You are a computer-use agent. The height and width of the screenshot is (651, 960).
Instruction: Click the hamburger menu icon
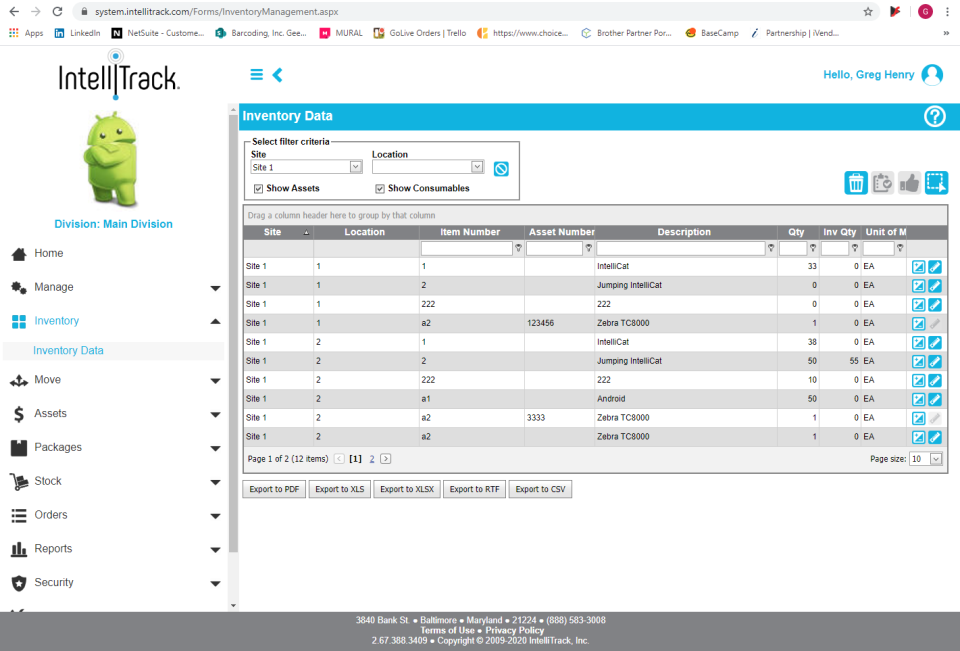[x=257, y=75]
